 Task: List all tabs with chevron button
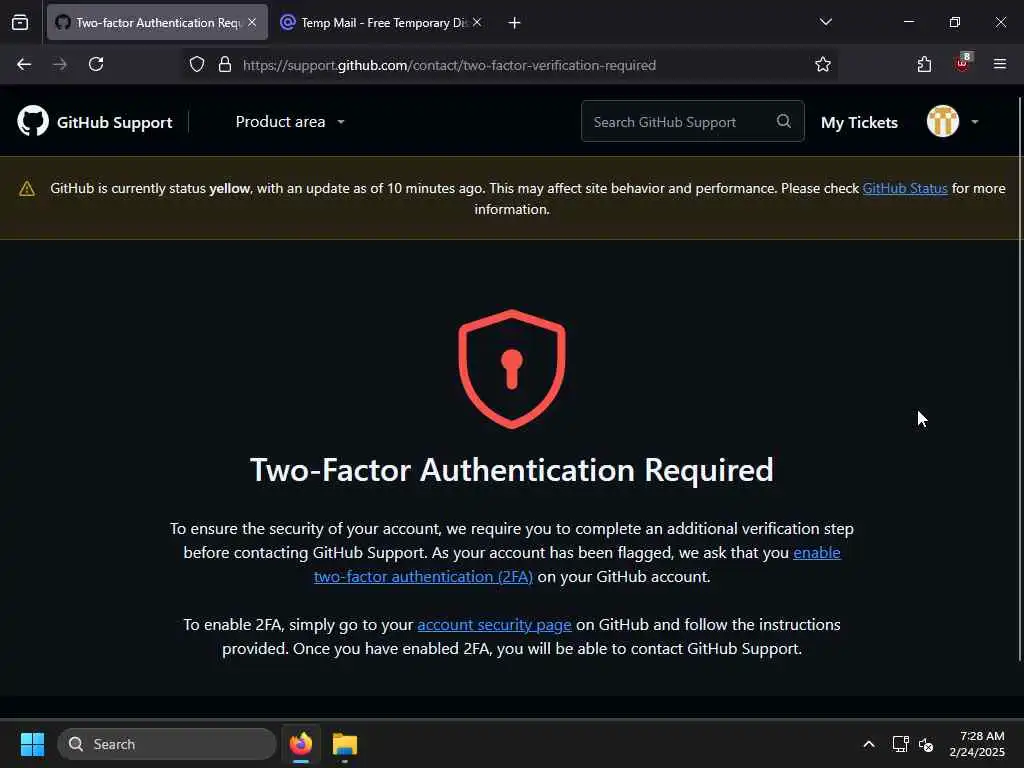pyautogui.click(x=825, y=22)
